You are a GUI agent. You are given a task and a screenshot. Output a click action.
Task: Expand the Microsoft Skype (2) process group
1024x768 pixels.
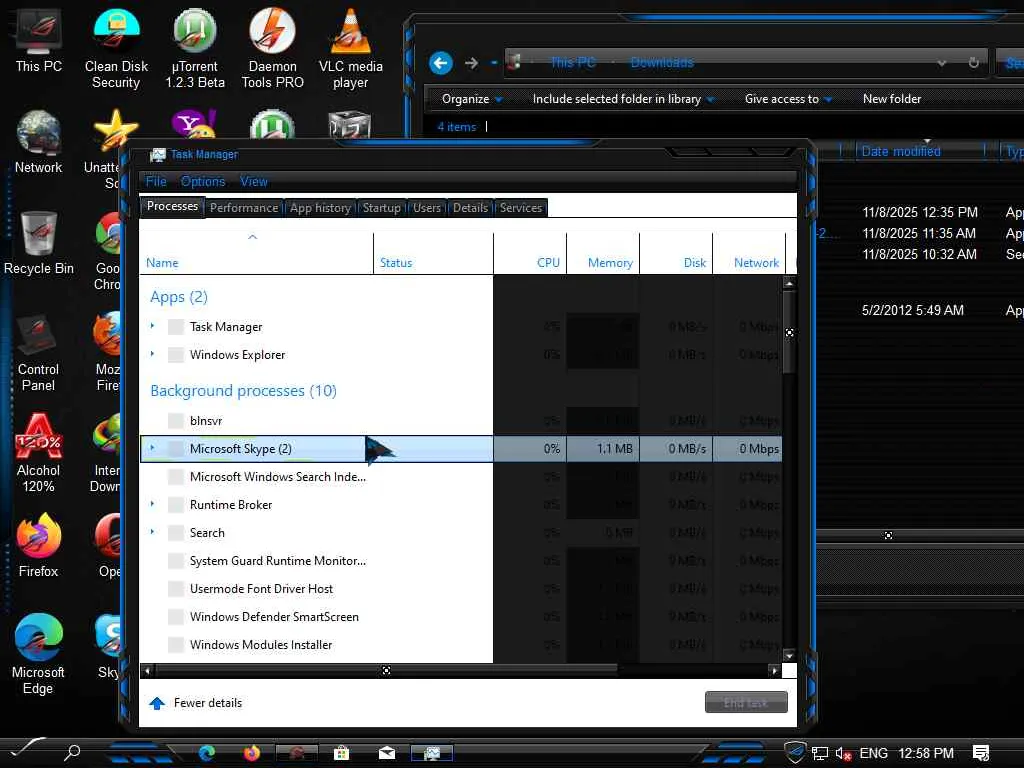(152, 448)
